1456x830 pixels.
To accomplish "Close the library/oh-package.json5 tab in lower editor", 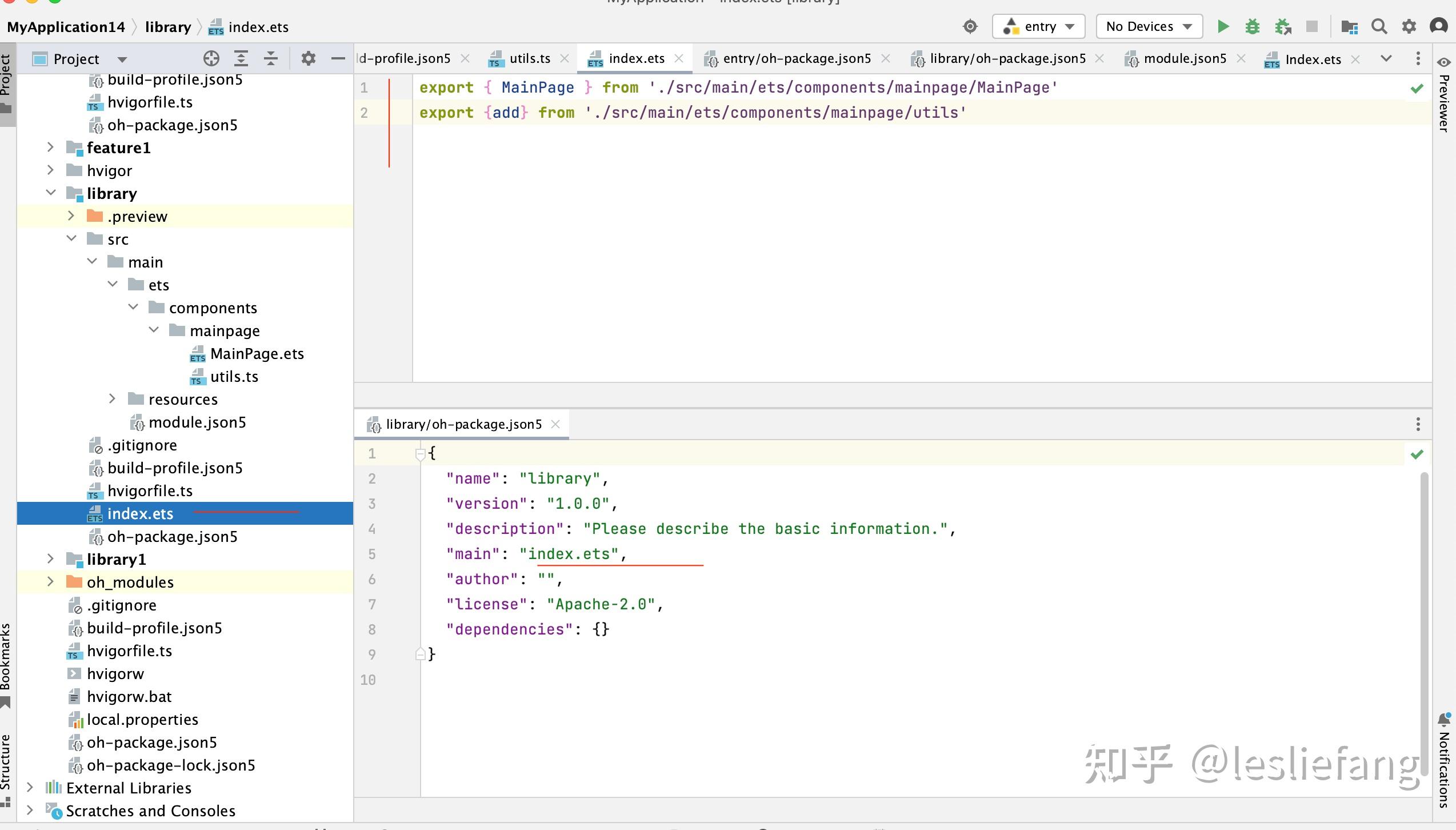I will pyautogui.click(x=555, y=424).
